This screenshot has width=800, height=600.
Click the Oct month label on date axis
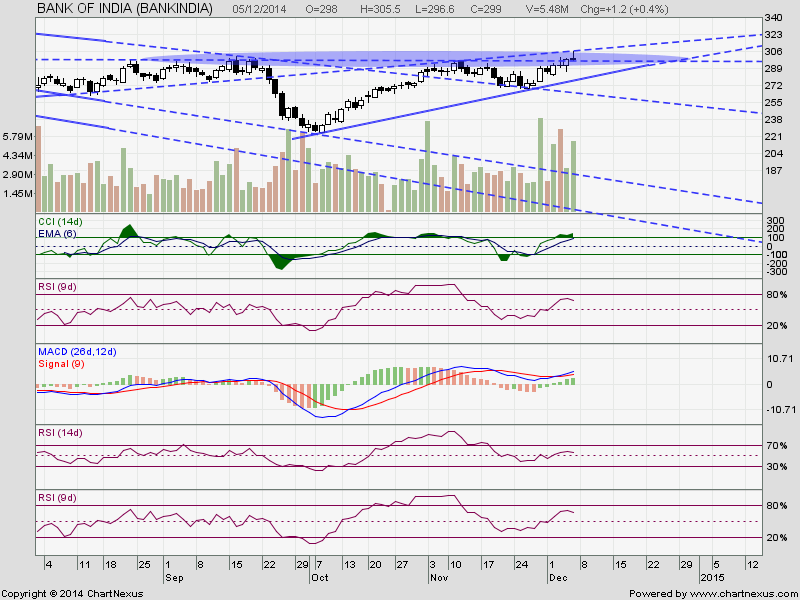point(320,578)
